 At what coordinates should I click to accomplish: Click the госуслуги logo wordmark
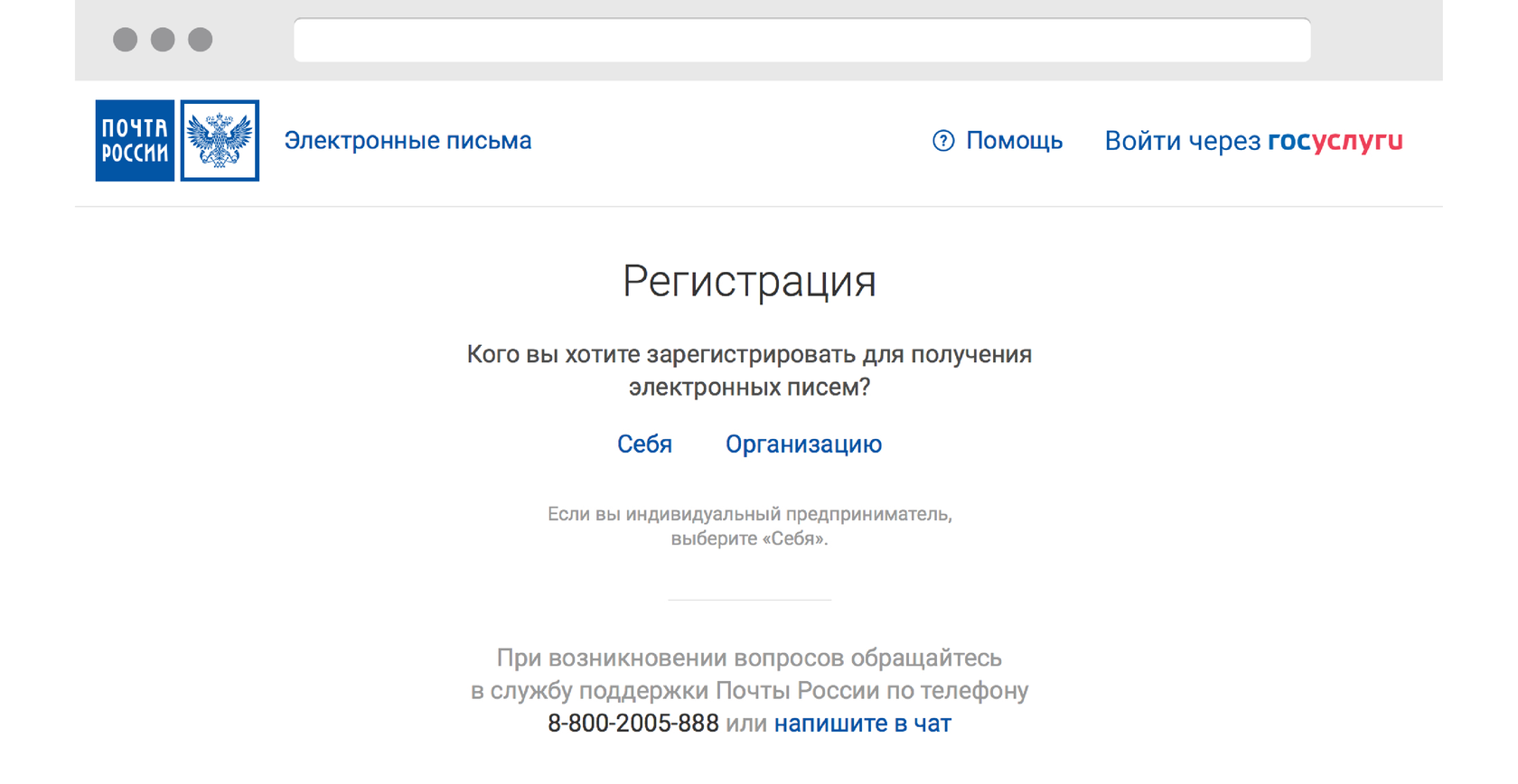(1335, 141)
